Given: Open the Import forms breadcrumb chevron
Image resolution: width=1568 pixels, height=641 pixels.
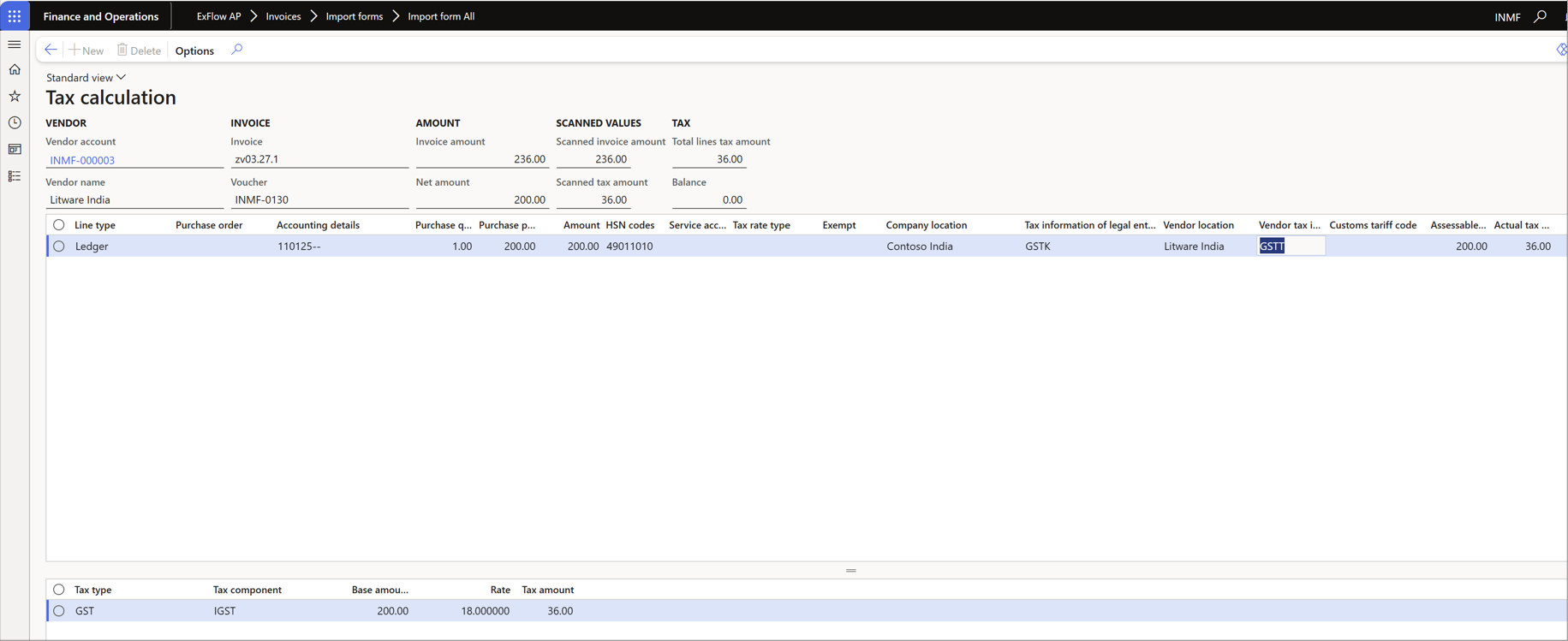Looking at the screenshot, I should 396,16.
